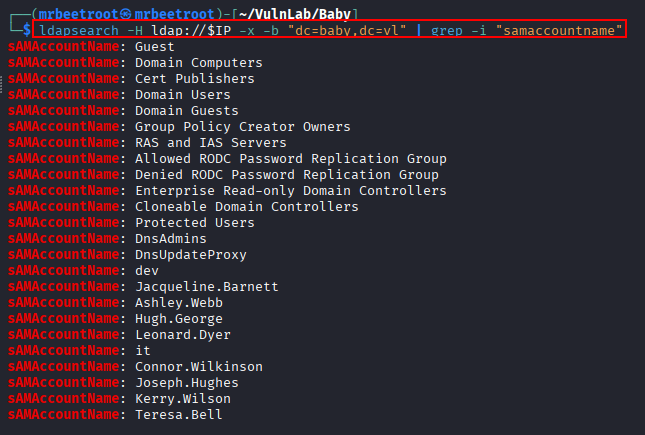This screenshot has height=435, width=645.
Task: Click the 'Guest' account name output
Action: coord(155,47)
